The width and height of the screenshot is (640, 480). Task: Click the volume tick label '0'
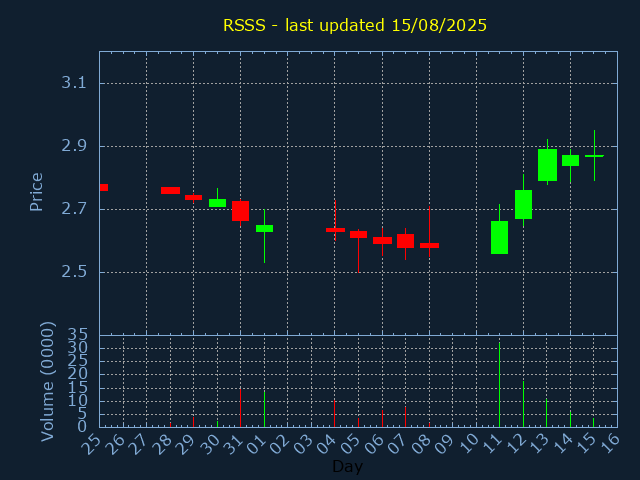[x=82, y=427]
